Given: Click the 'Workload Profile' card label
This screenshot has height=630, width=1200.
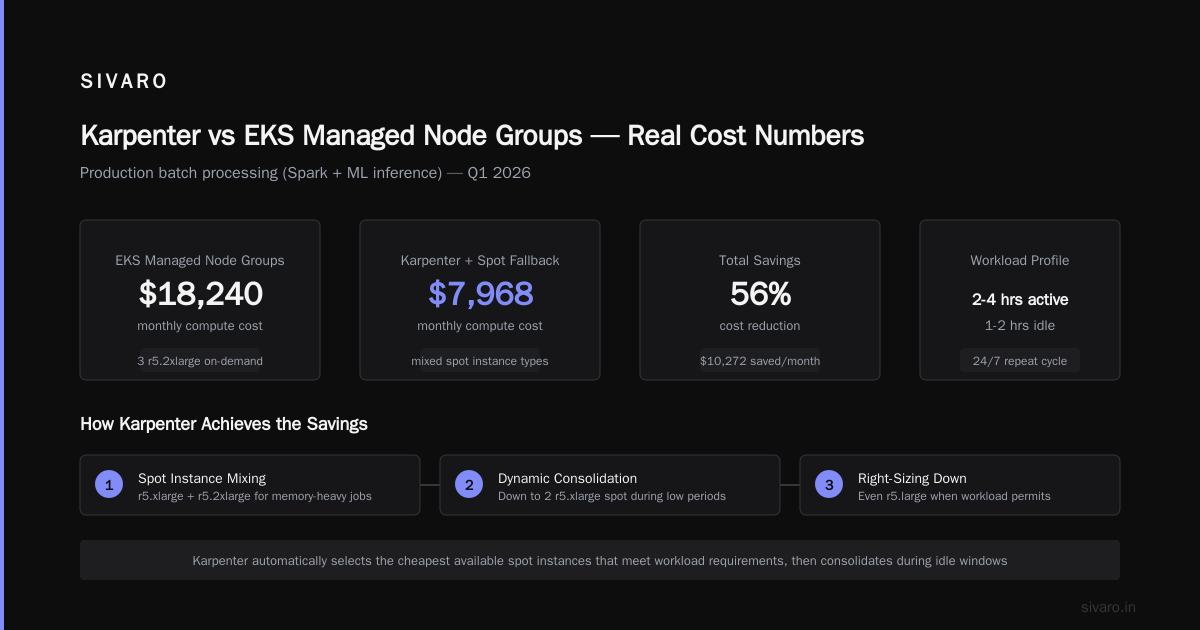Looking at the screenshot, I should pyautogui.click(x=1020, y=260).
